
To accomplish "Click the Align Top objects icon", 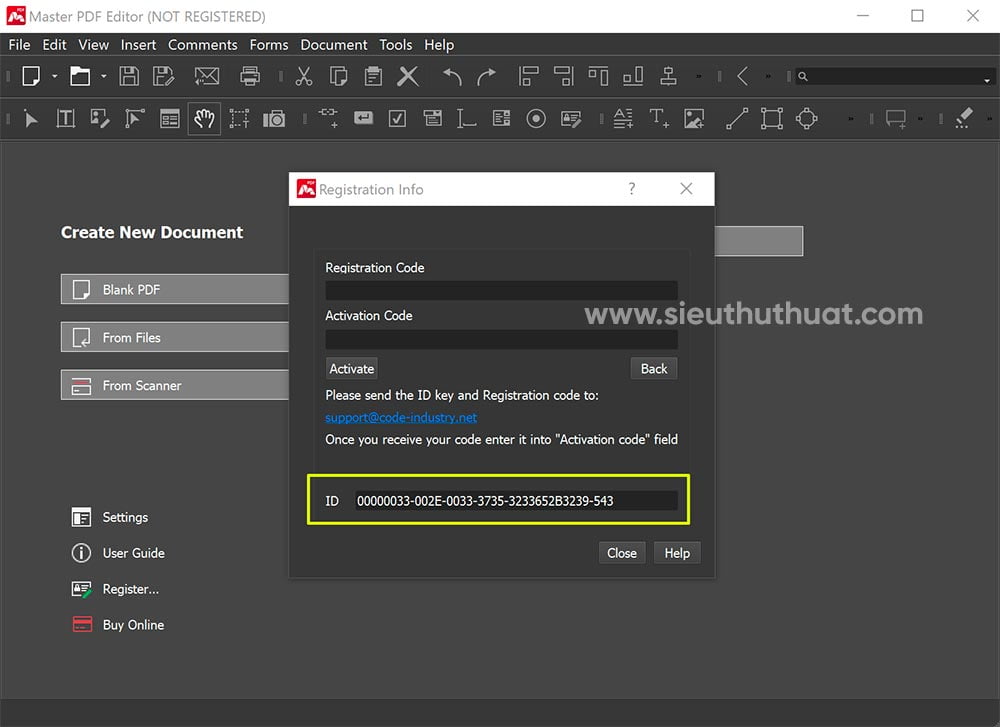I will point(598,77).
